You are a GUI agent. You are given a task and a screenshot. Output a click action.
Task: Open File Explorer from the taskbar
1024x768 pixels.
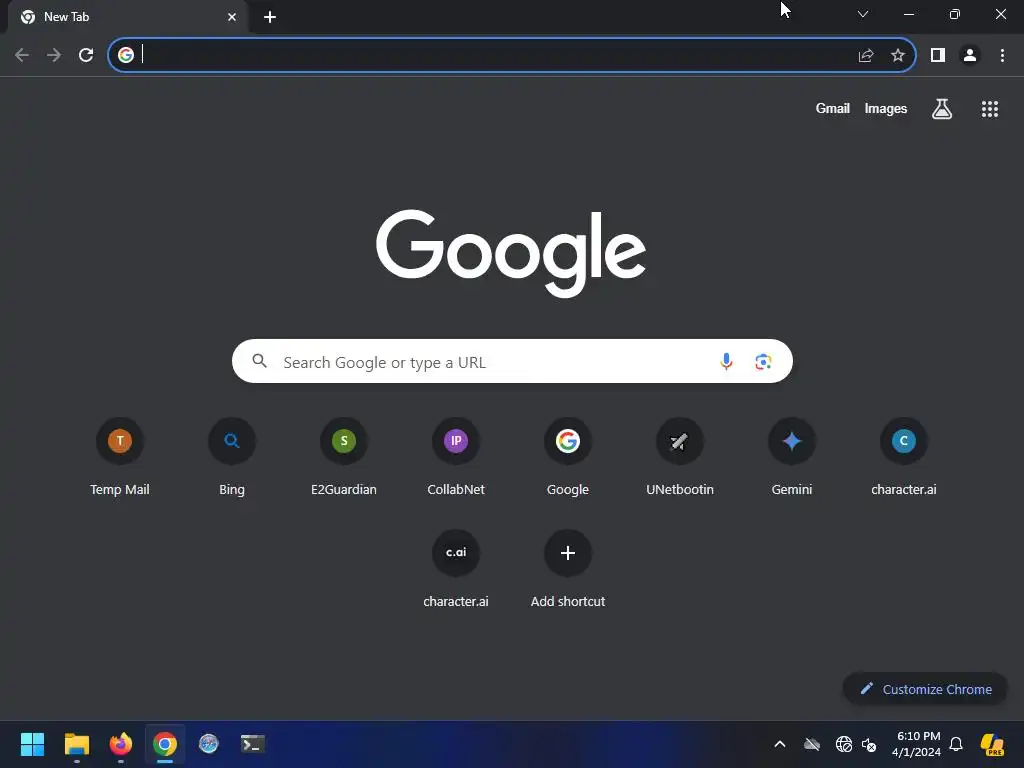[x=76, y=744]
